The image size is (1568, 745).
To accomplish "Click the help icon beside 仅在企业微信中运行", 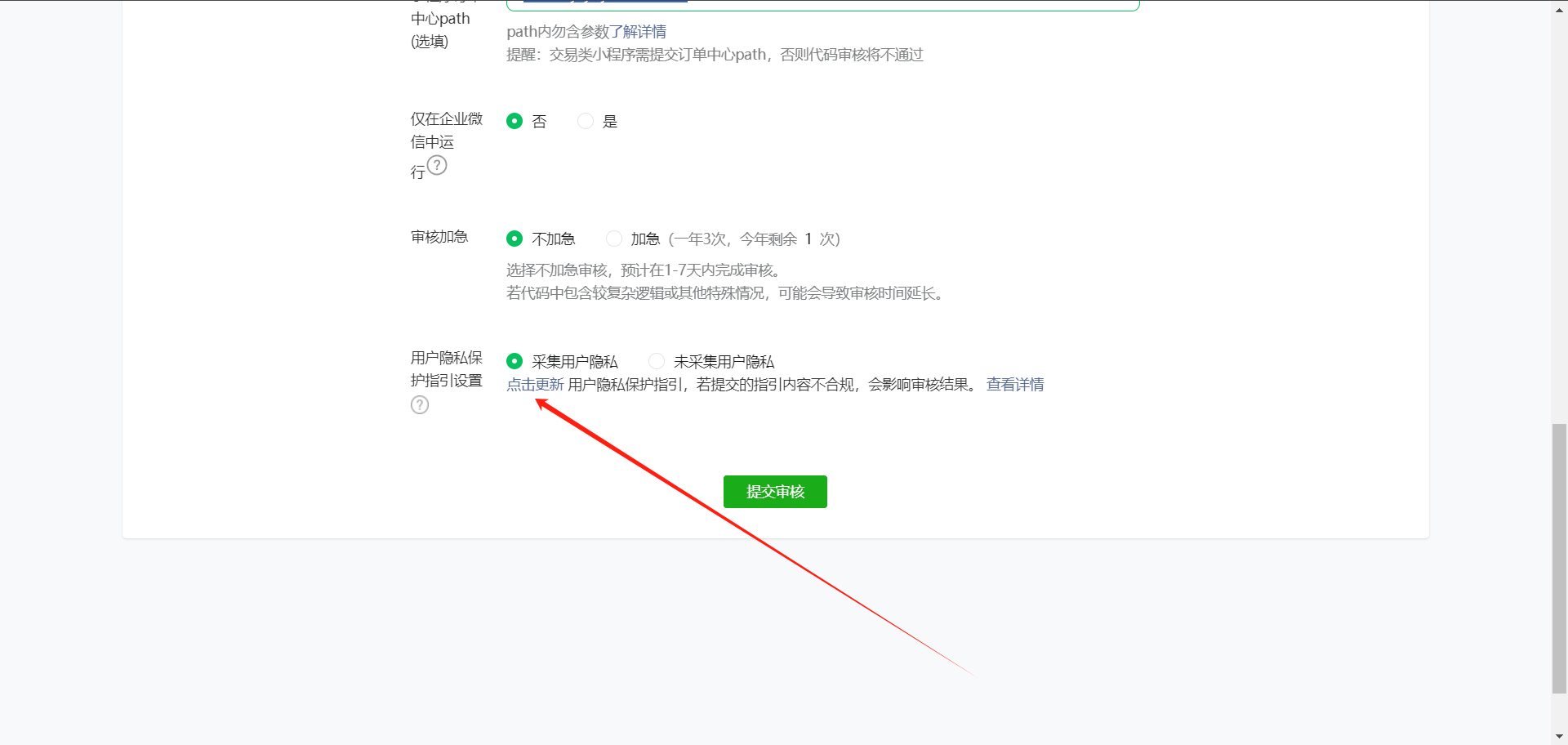I will [x=438, y=166].
